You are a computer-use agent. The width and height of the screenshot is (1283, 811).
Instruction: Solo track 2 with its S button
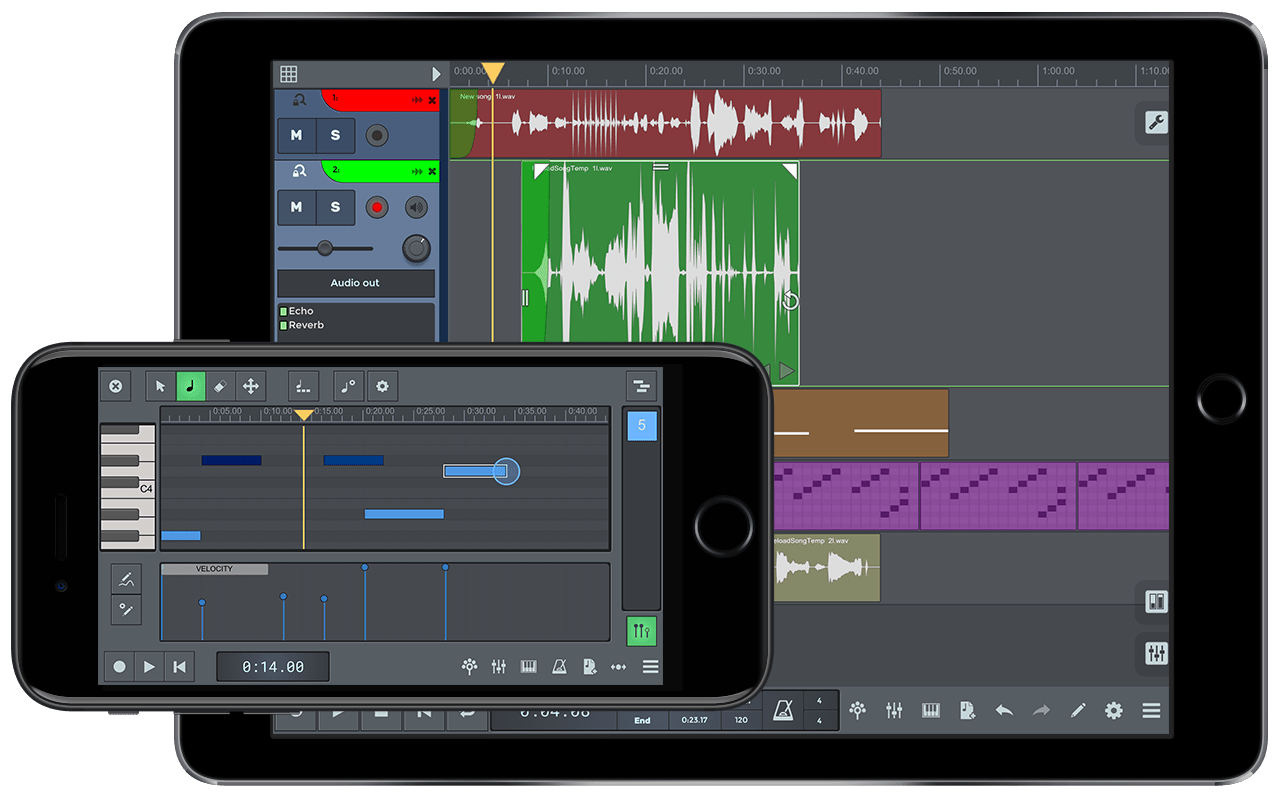click(335, 207)
